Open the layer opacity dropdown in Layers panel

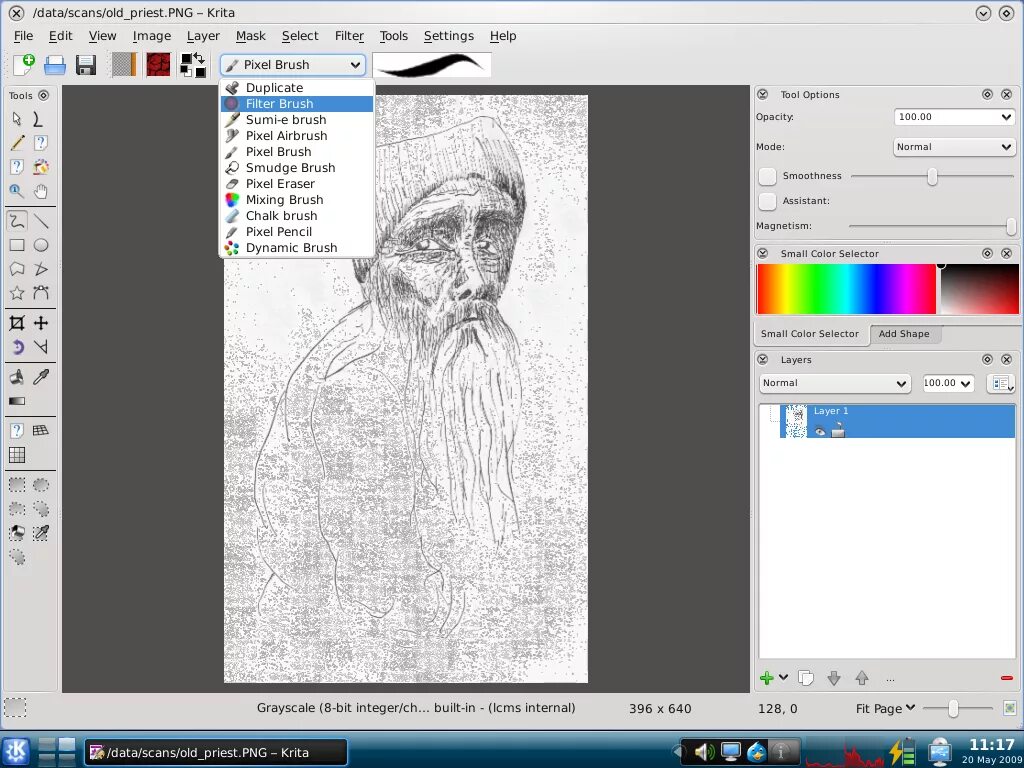[x=947, y=383]
